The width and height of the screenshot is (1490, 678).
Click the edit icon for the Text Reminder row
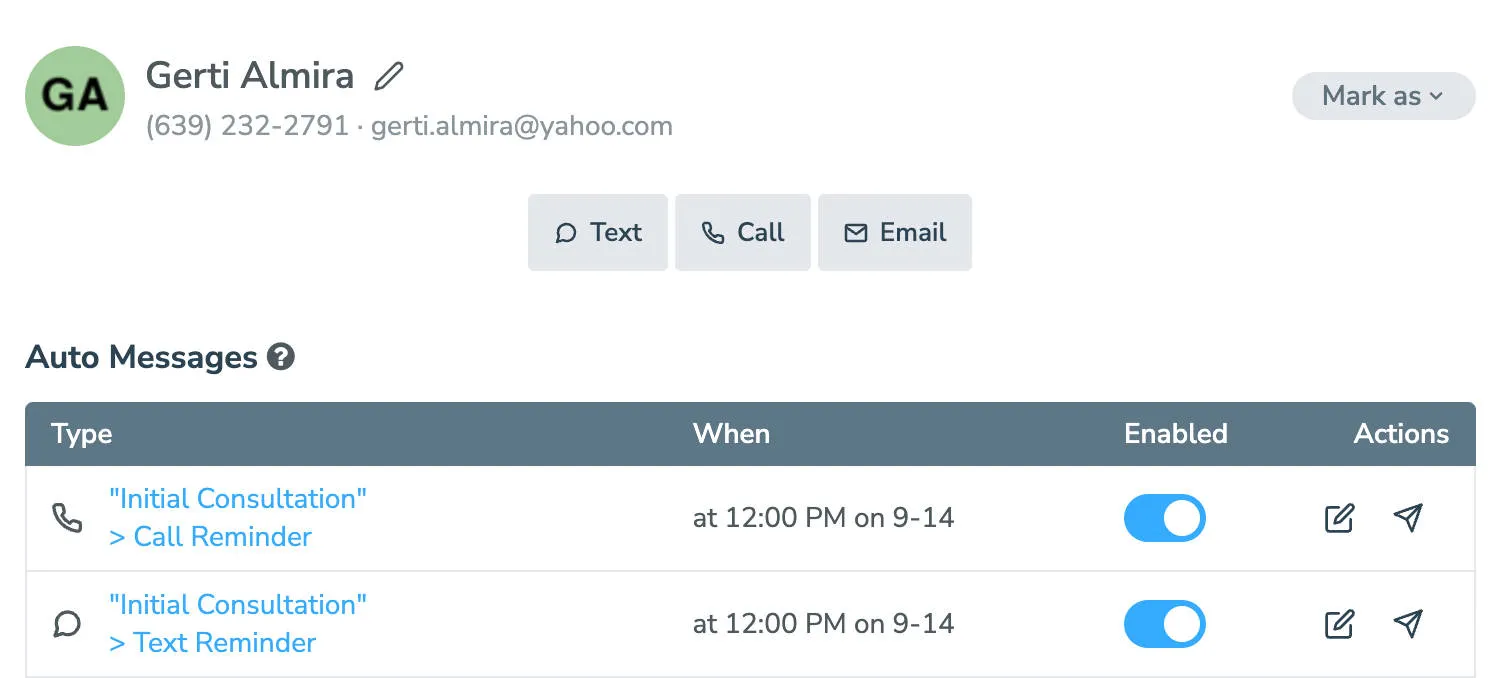pos(1338,624)
